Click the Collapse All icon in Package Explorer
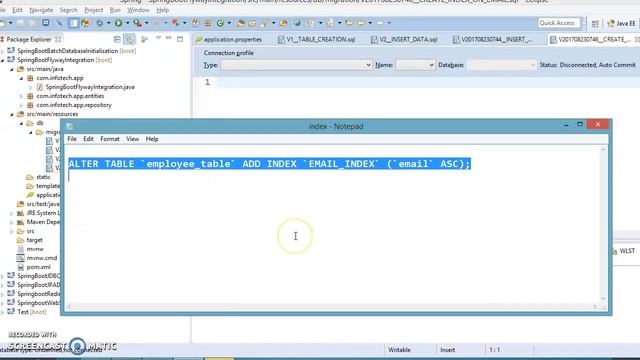Viewport: 640px width, 360px height. (117, 39)
